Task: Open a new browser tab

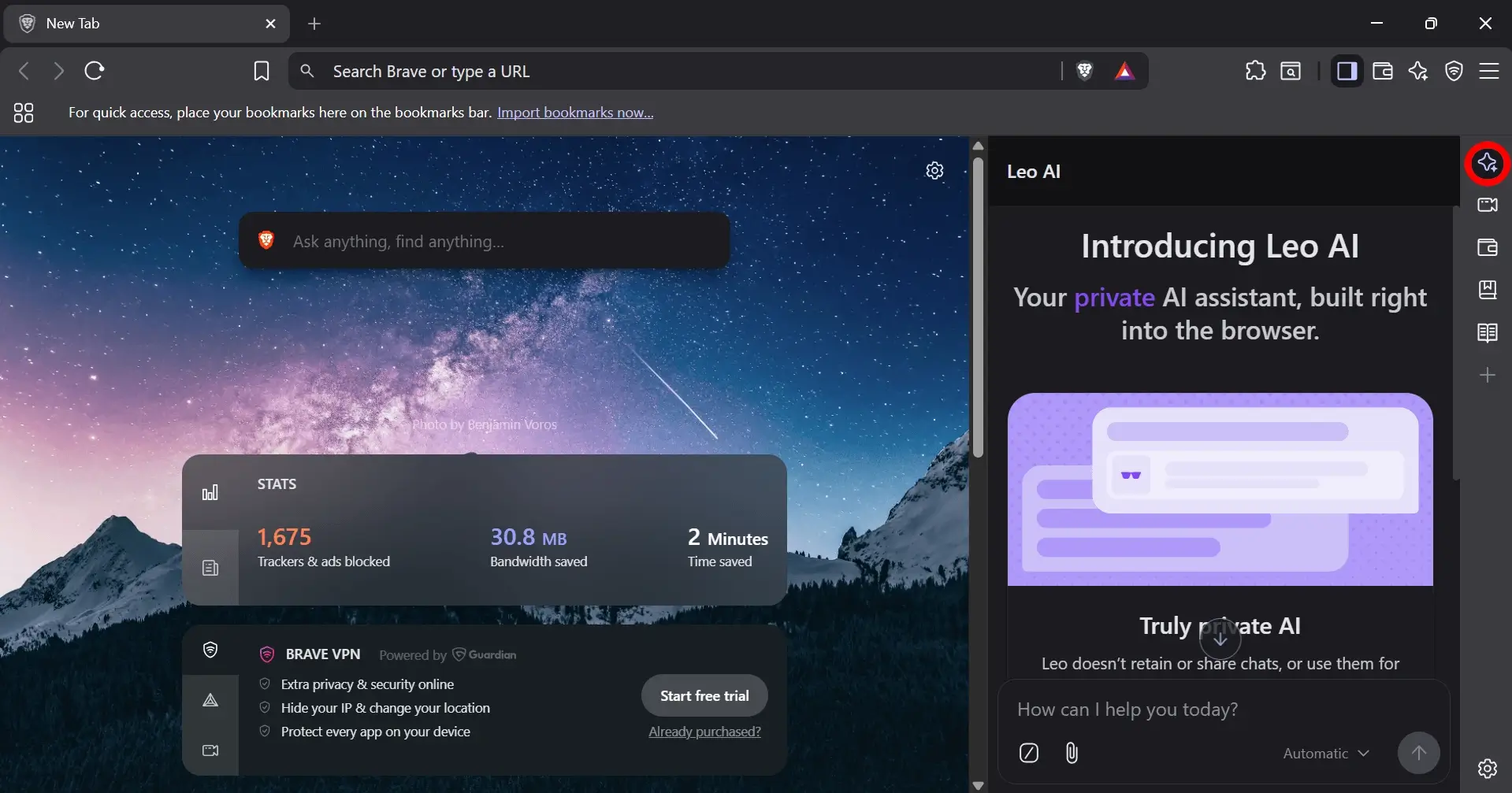Action: [314, 24]
